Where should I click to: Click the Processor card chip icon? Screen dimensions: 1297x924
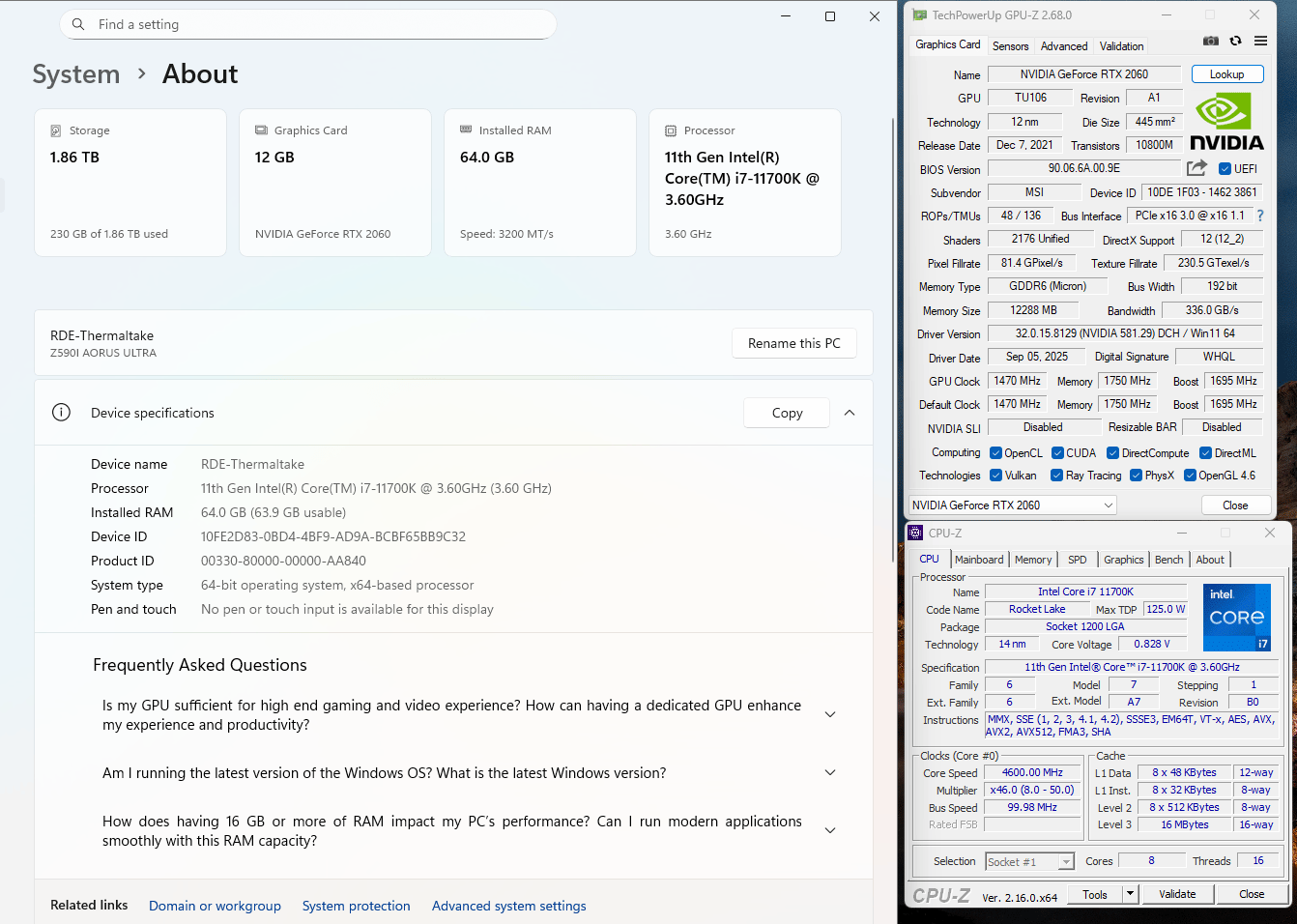point(671,130)
